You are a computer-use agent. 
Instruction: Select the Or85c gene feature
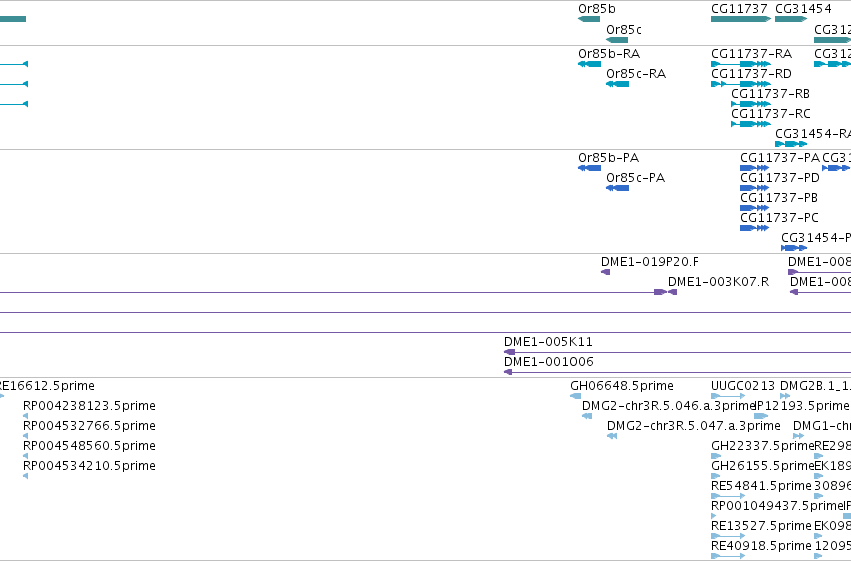coord(617,40)
